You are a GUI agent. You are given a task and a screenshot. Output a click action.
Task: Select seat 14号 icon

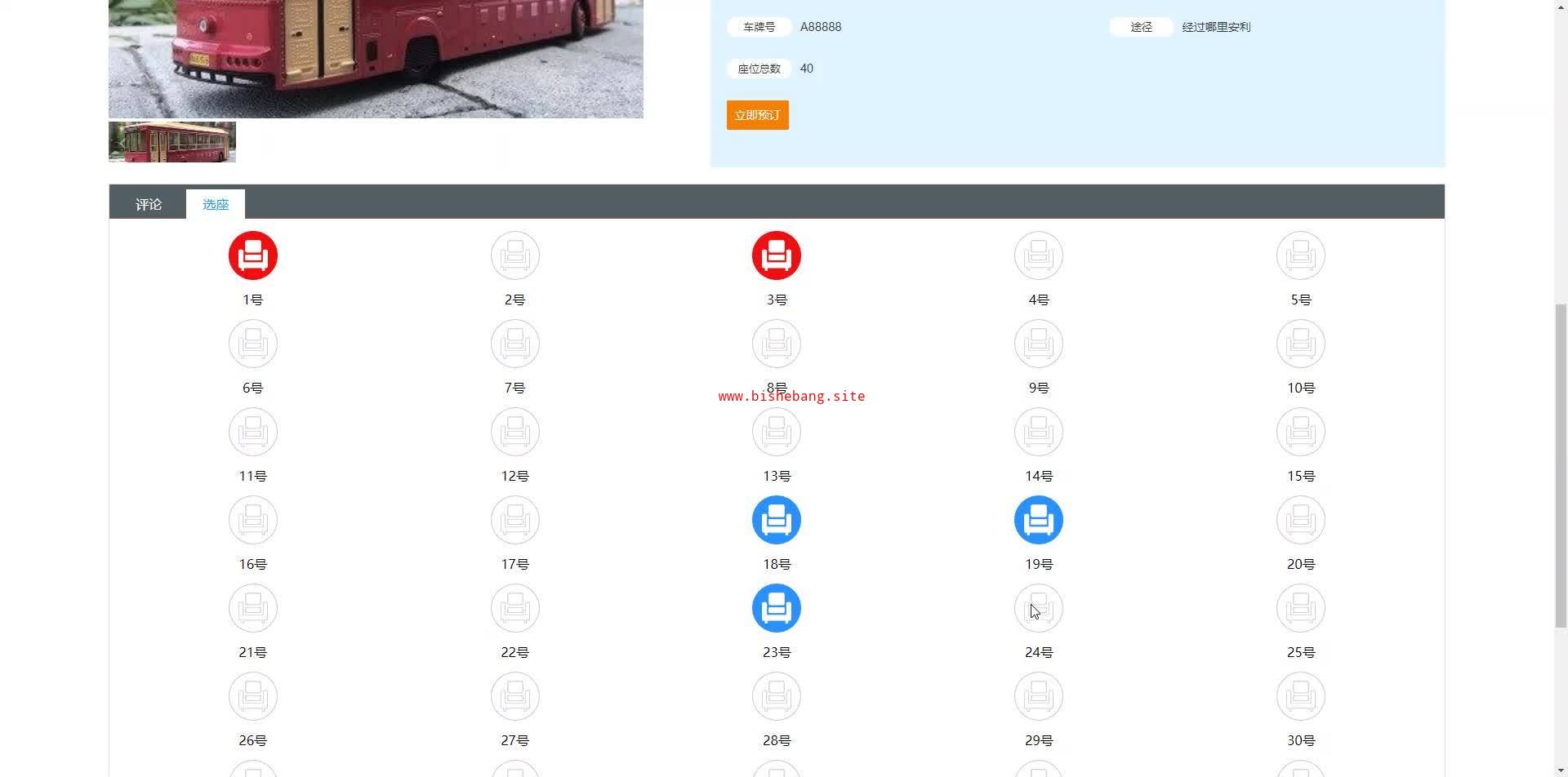1039,432
